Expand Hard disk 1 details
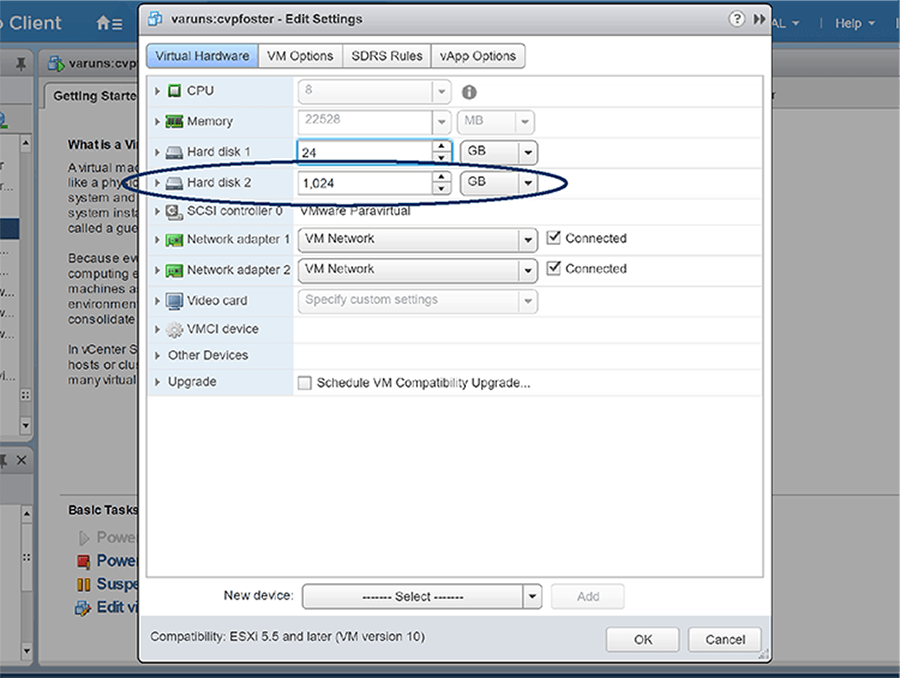Screen dimensions: 900x678 [x=157, y=152]
